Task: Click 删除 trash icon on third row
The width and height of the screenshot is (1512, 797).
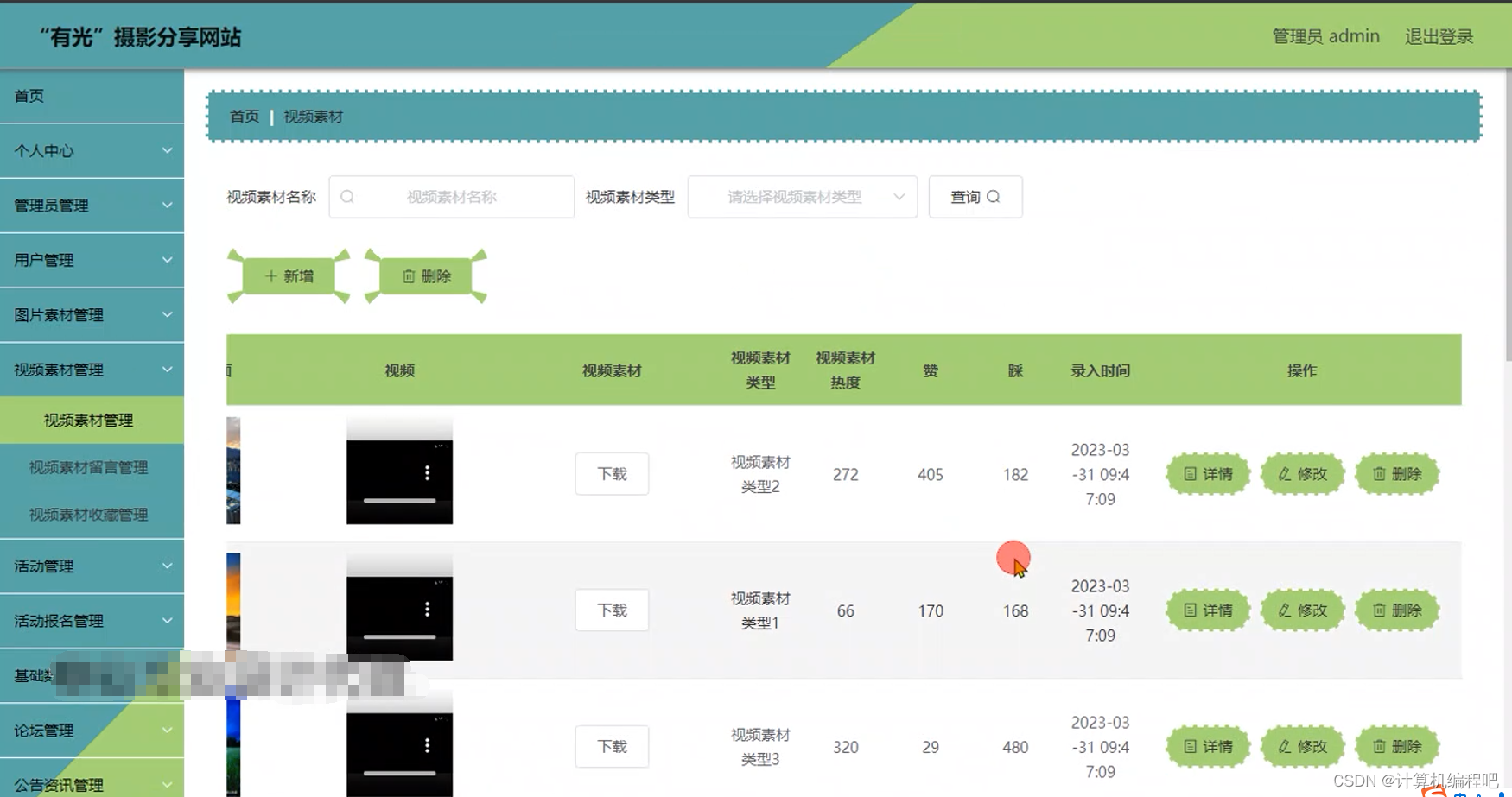Action: 1381,746
